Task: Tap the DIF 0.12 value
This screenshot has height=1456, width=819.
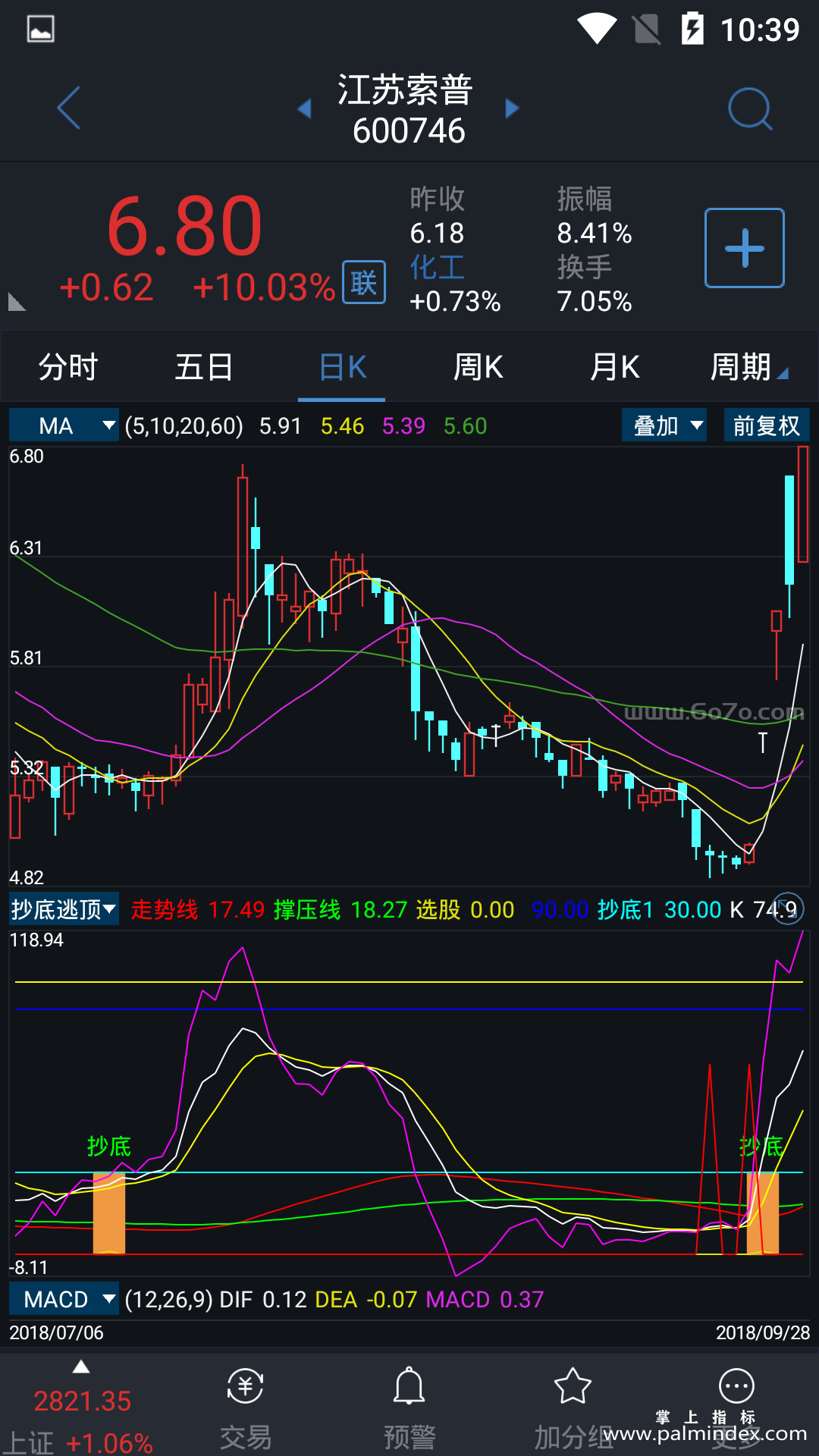Action: point(262,1299)
